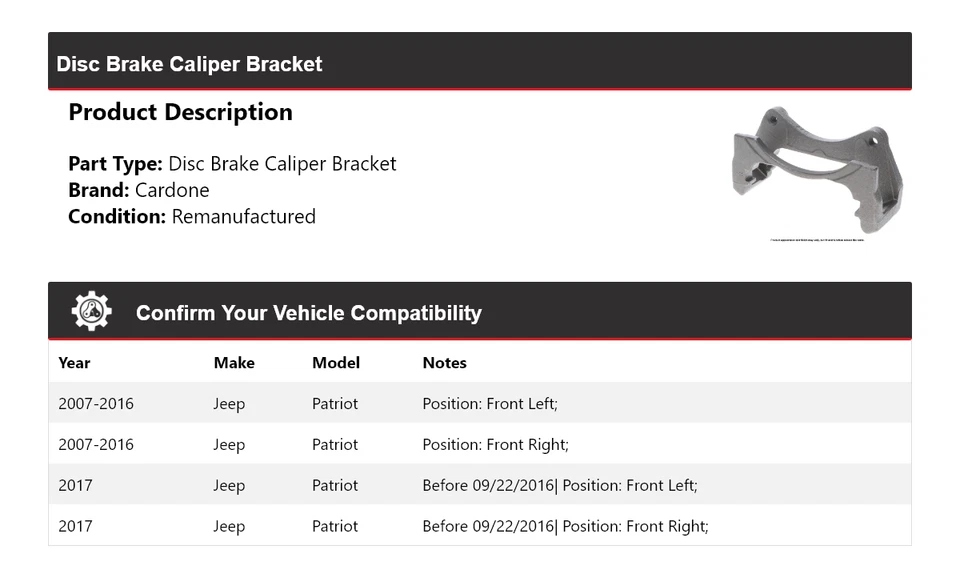Click the Brand: Cardone text
This screenshot has width=960, height=578.
(139, 190)
